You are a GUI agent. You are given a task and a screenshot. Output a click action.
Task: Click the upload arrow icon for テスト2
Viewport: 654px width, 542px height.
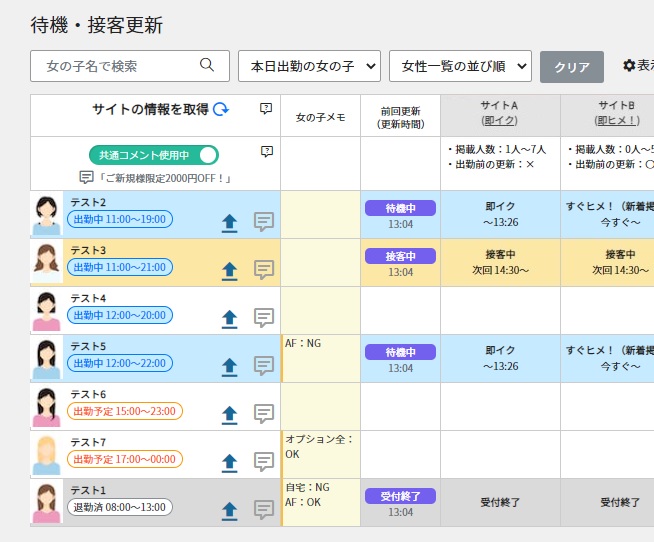tap(229, 222)
